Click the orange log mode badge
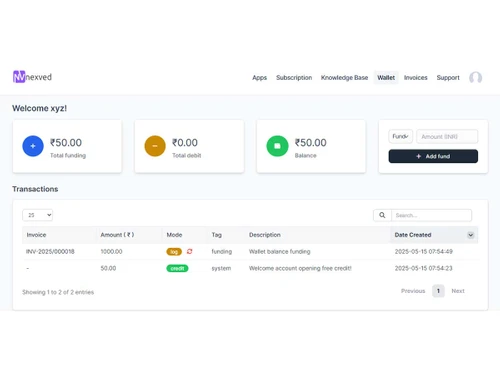500x375 pixels. [x=174, y=252]
